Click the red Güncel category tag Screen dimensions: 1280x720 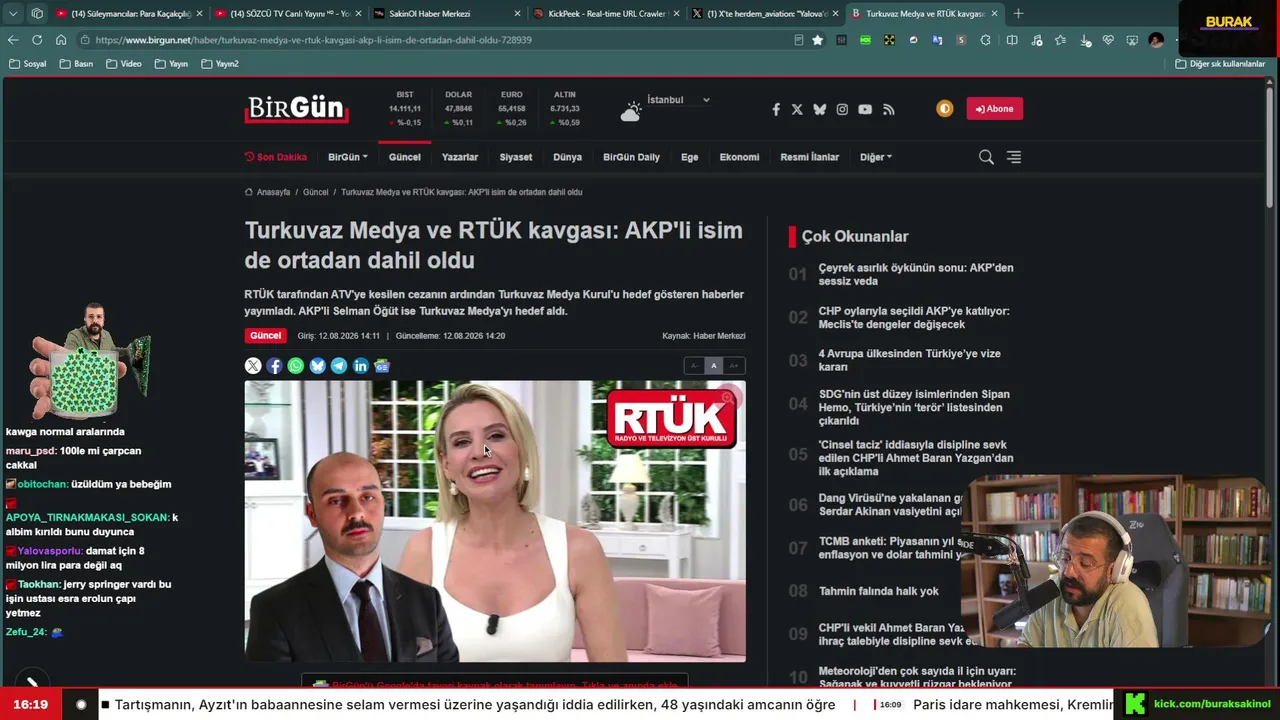click(x=266, y=336)
